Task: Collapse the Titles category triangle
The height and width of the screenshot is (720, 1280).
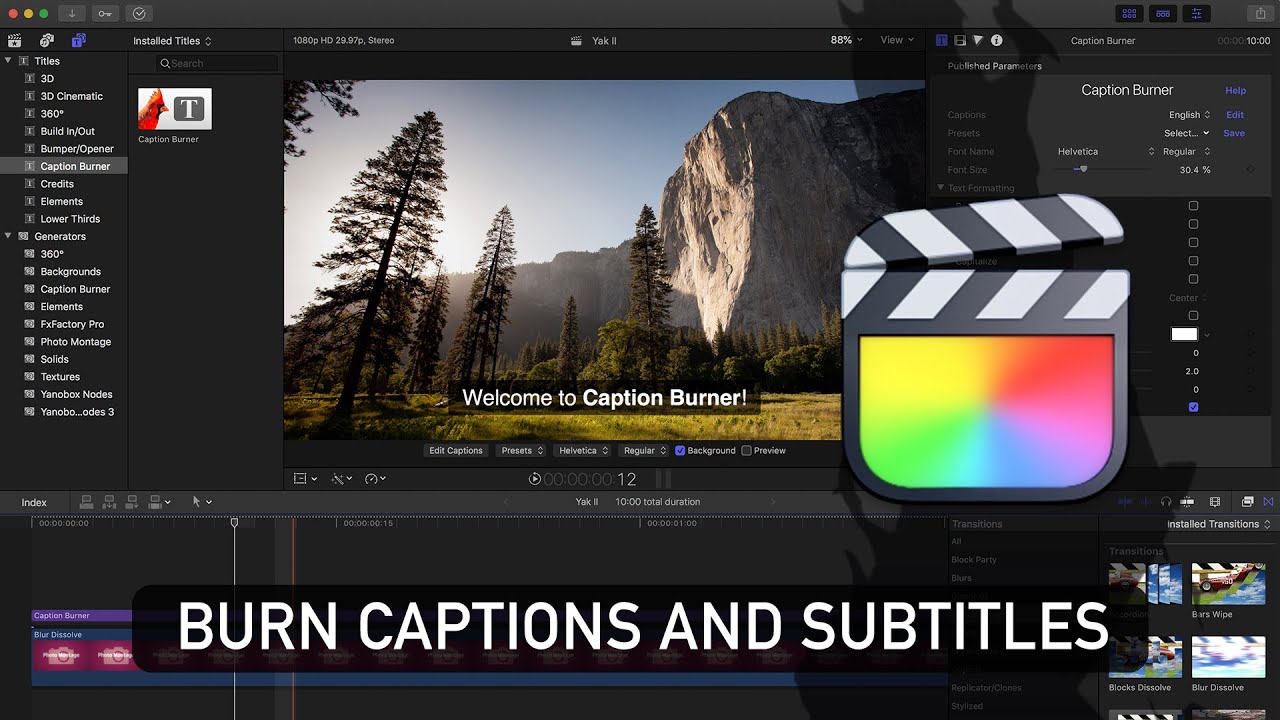Action: pos(9,61)
